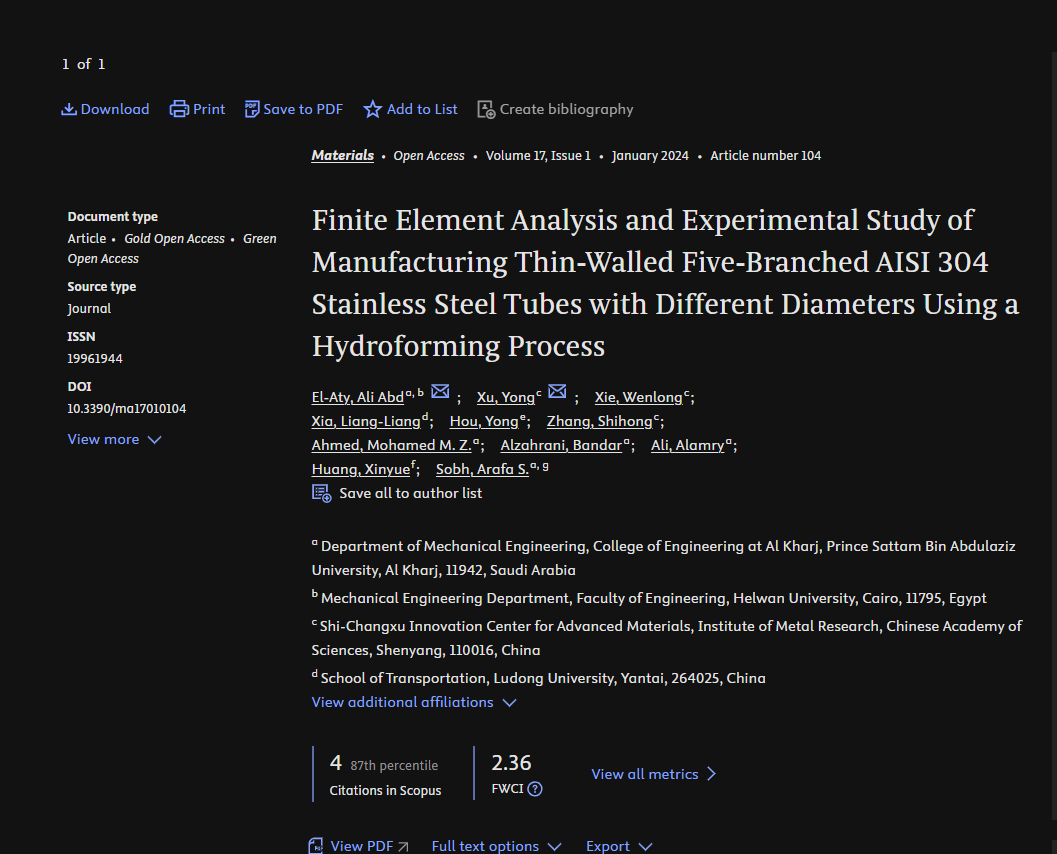Click the Create bibliography icon
1057x854 pixels.
click(486, 109)
